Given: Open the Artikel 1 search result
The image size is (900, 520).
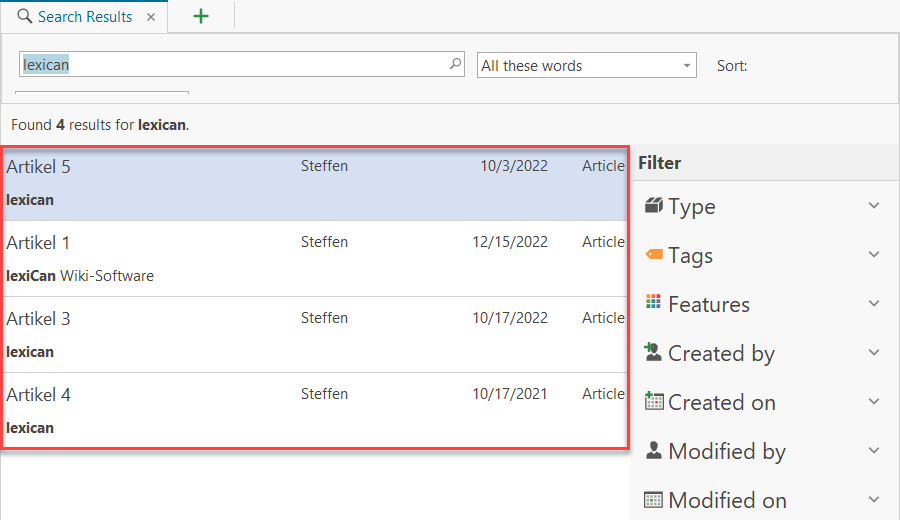Looking at the screenshot, I should [39, 243].
